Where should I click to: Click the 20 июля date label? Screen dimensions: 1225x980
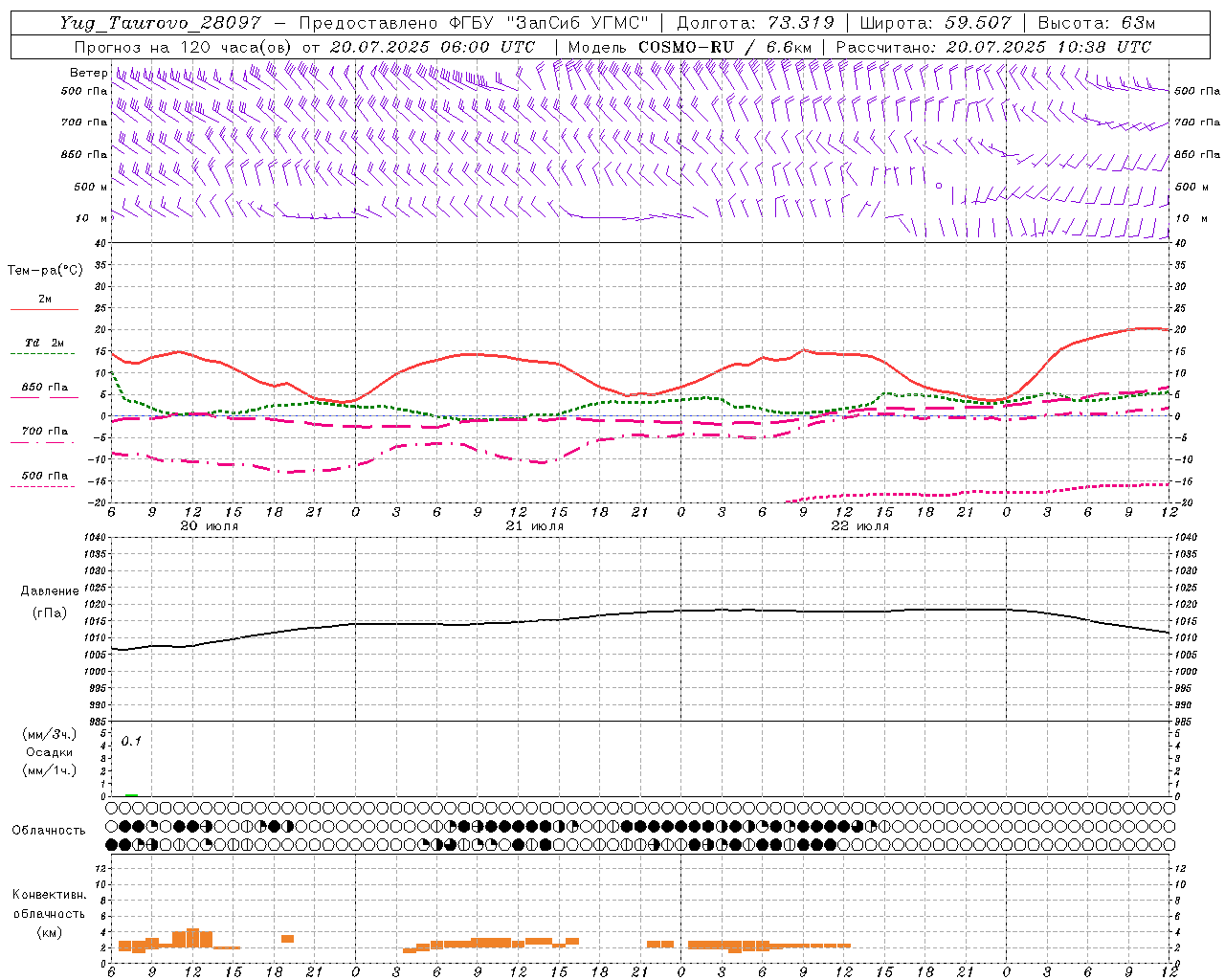[210, 526]
